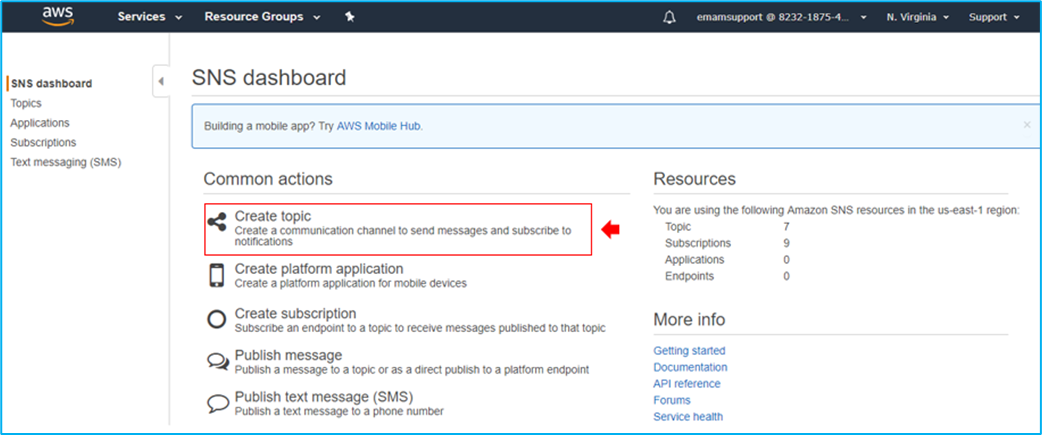Viewport: 1042px width, 435px height.
Task: Open Publish message action
Action: (x=288, y=355)
